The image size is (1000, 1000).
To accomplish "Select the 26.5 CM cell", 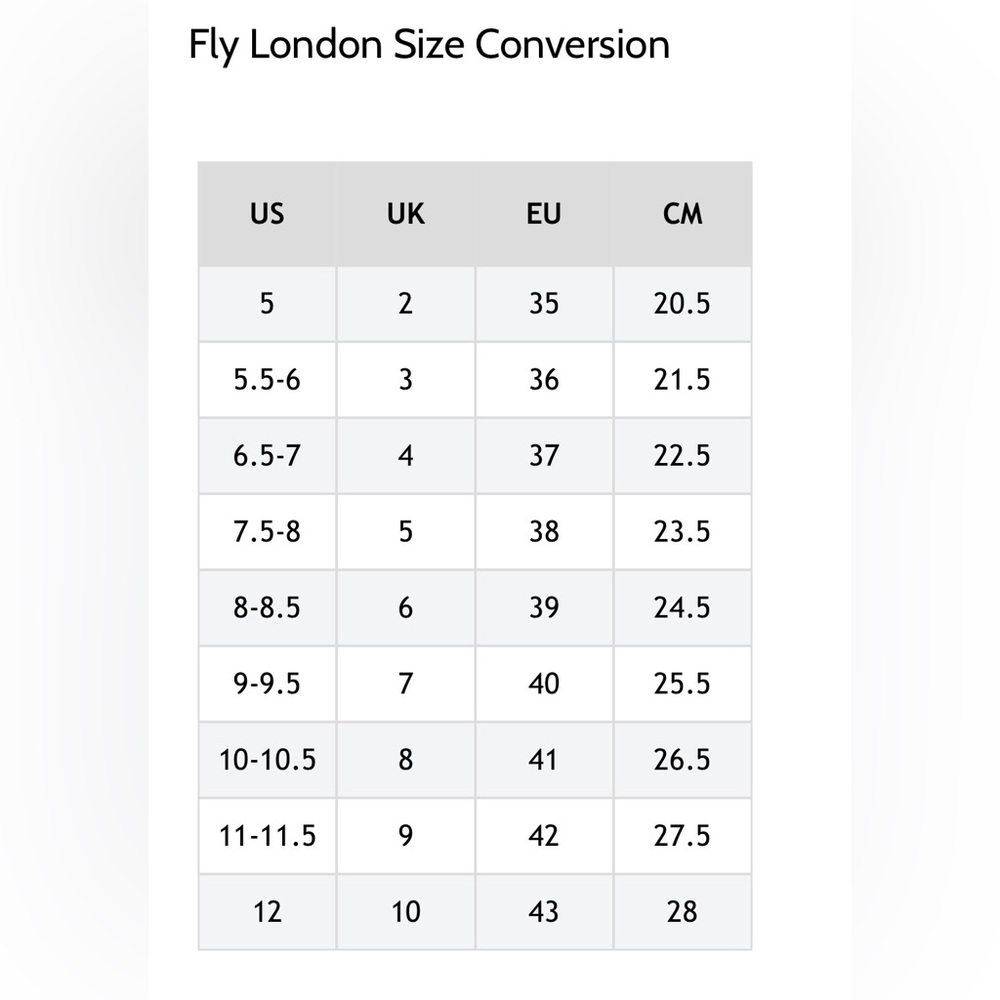I will (682, 760).
